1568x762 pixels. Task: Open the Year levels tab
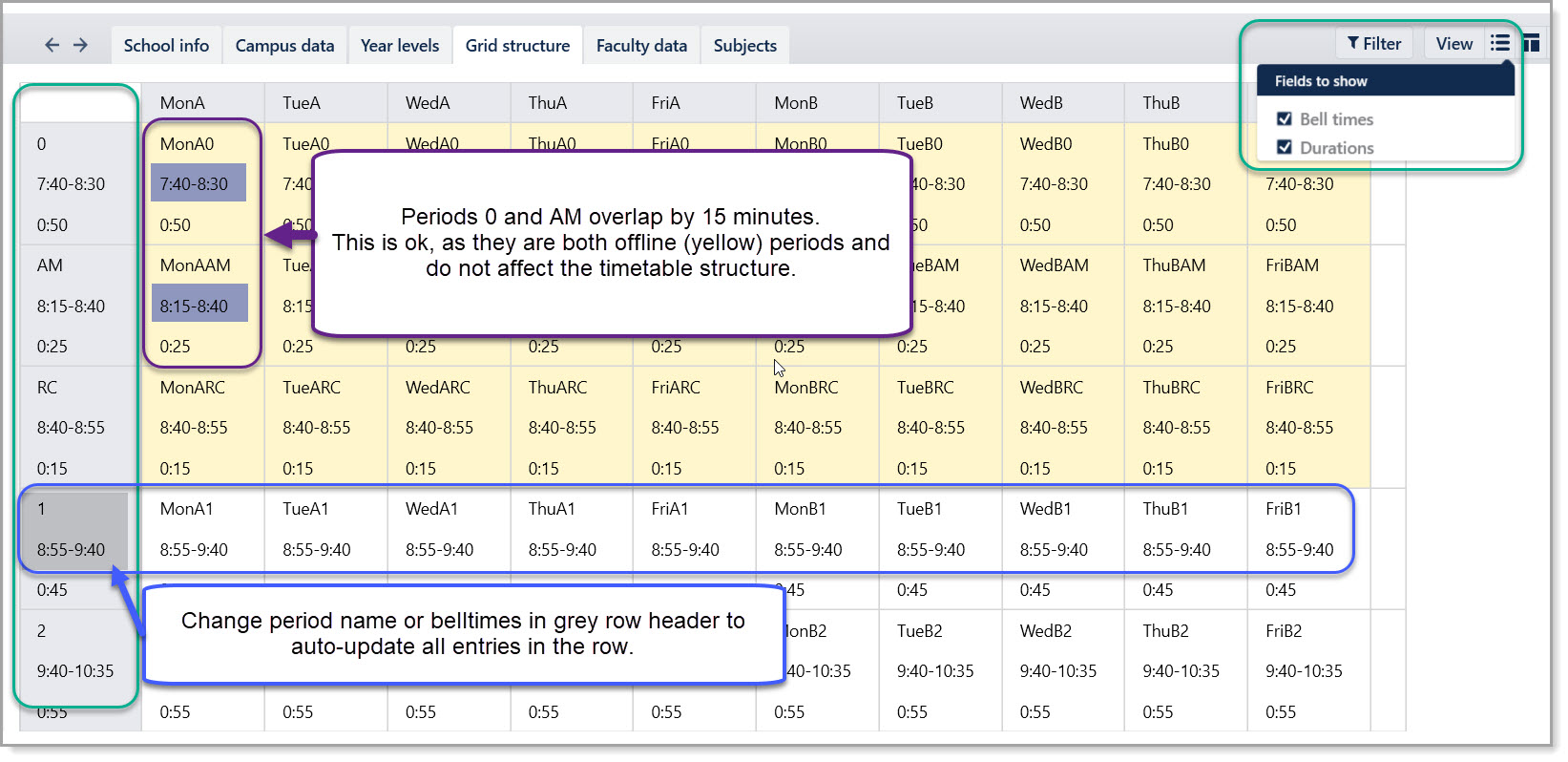point(400,46)
